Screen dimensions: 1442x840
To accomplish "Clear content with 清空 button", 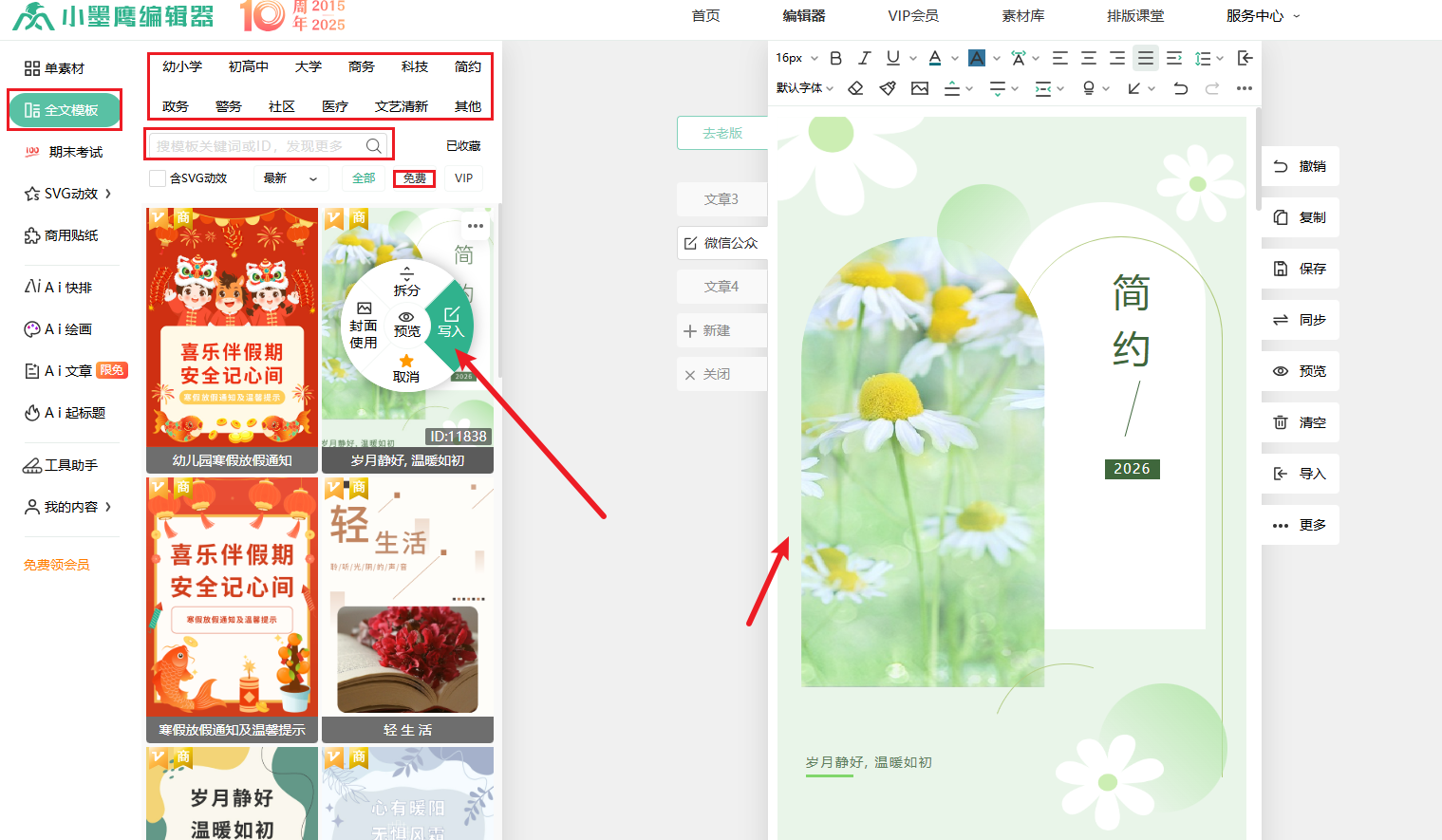I will point(1301,422).
